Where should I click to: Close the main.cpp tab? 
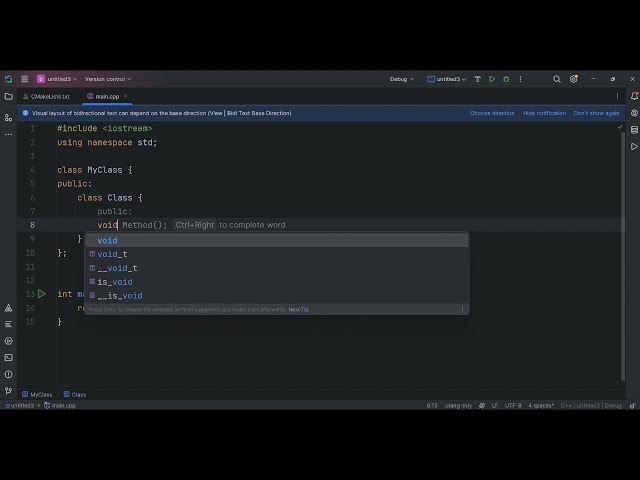coord(126,96)
